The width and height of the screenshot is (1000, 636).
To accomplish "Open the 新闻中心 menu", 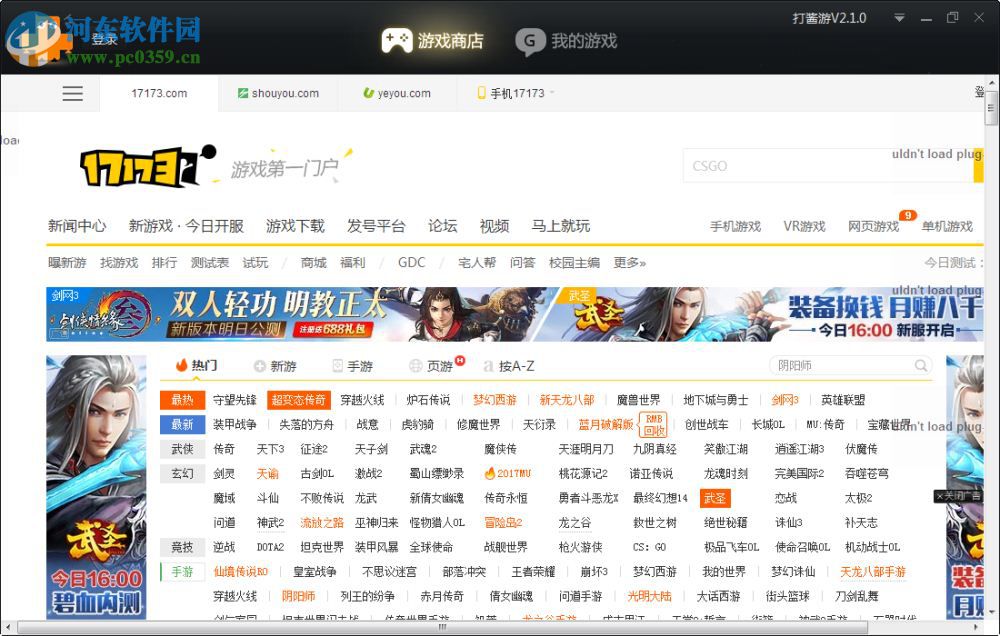I will point(76,226).
